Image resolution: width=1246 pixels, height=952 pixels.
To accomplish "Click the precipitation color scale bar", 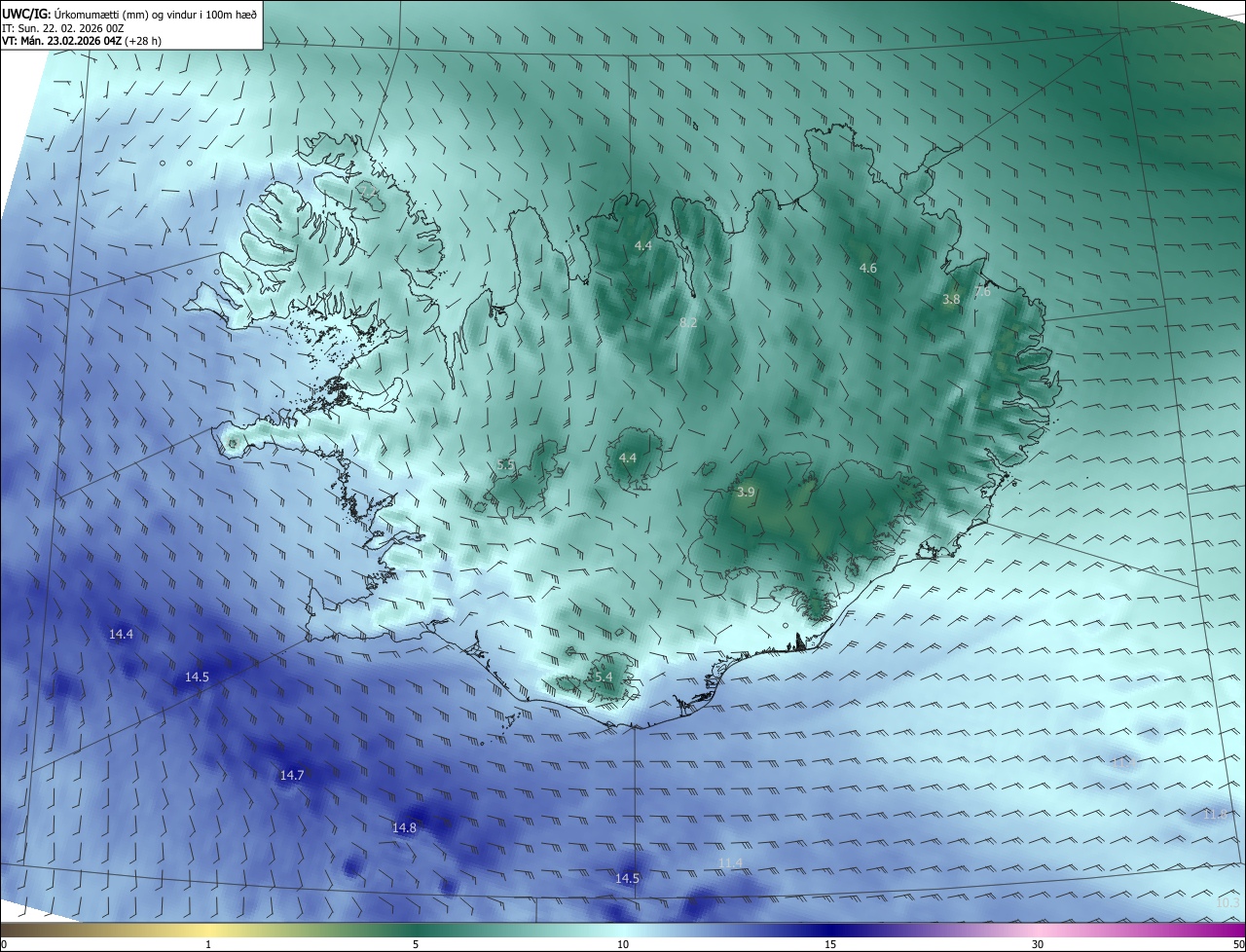I will (x=623, y=929).
